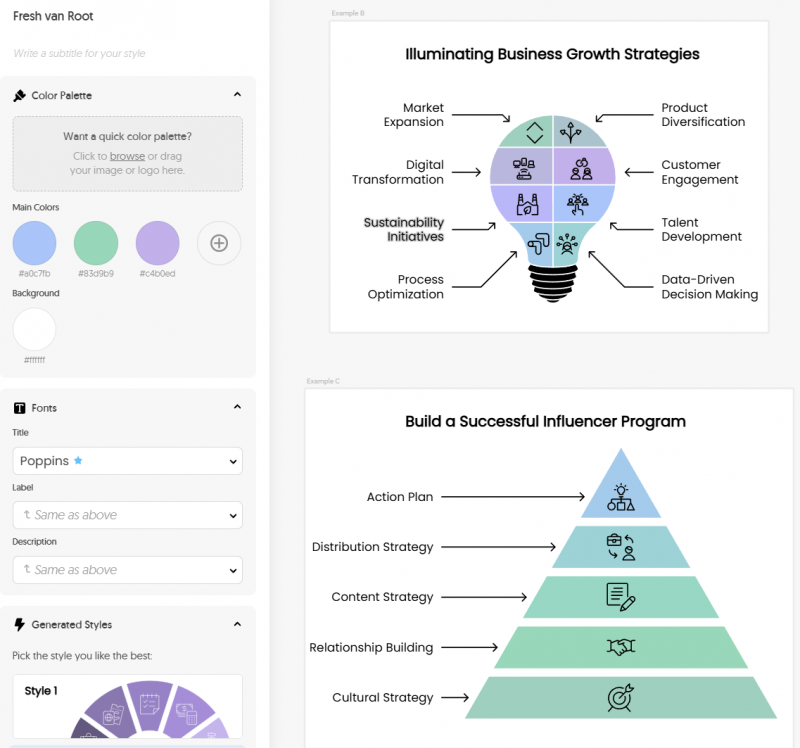
Task: Click the Fonts T icon
Action: tap(19, 408)
